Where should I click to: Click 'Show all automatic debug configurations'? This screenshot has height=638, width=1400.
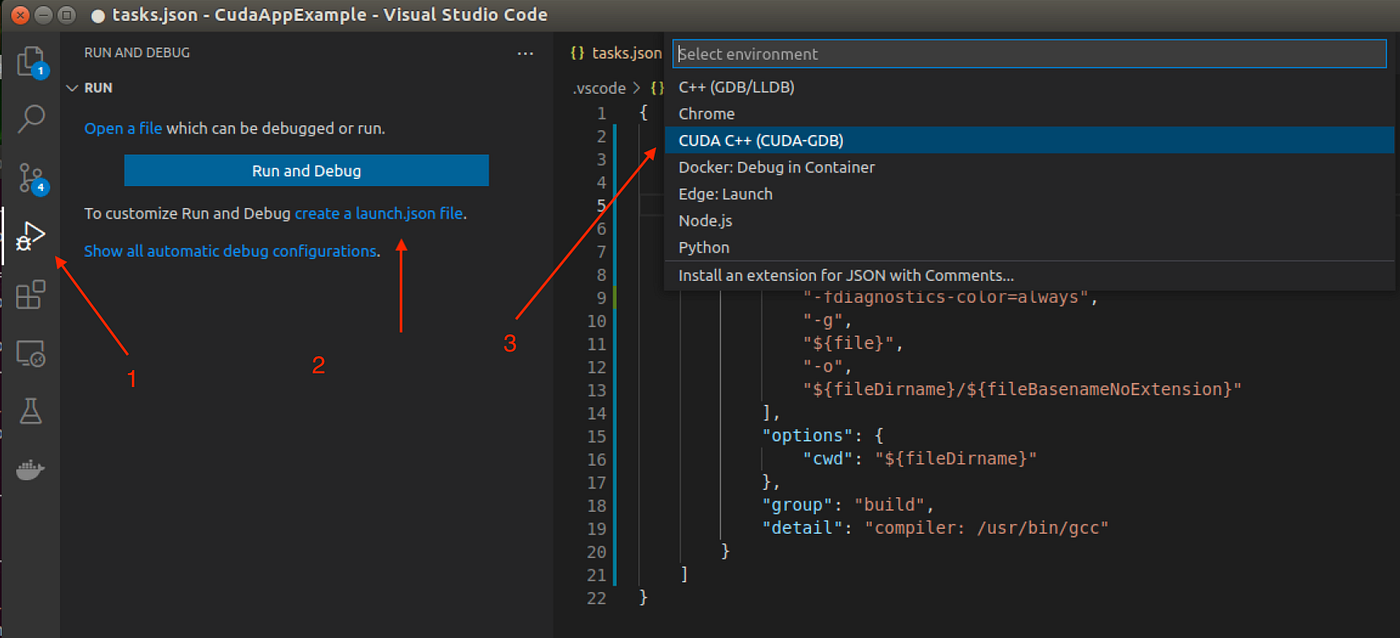pyautogui.click(x=230, y=251)
